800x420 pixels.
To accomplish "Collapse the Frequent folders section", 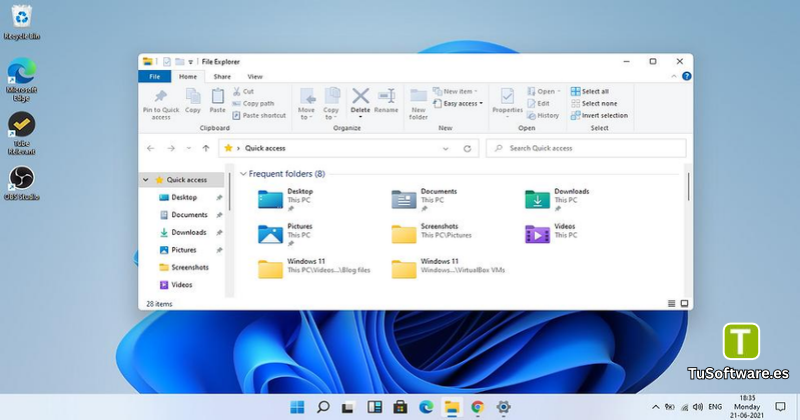I will tap(243, 174).
